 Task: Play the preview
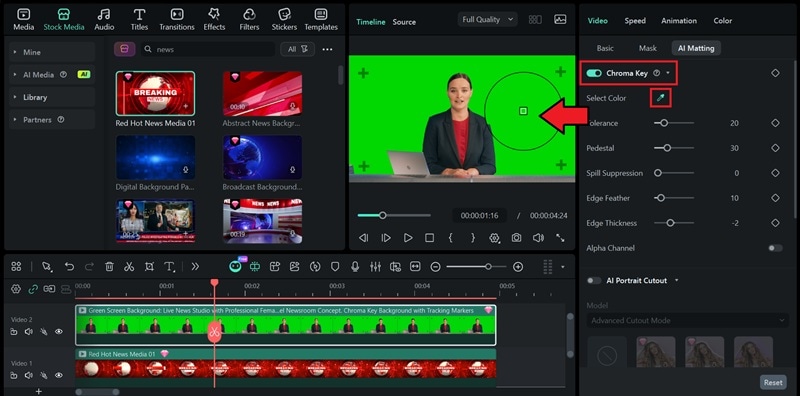click(x=408, y=238)
